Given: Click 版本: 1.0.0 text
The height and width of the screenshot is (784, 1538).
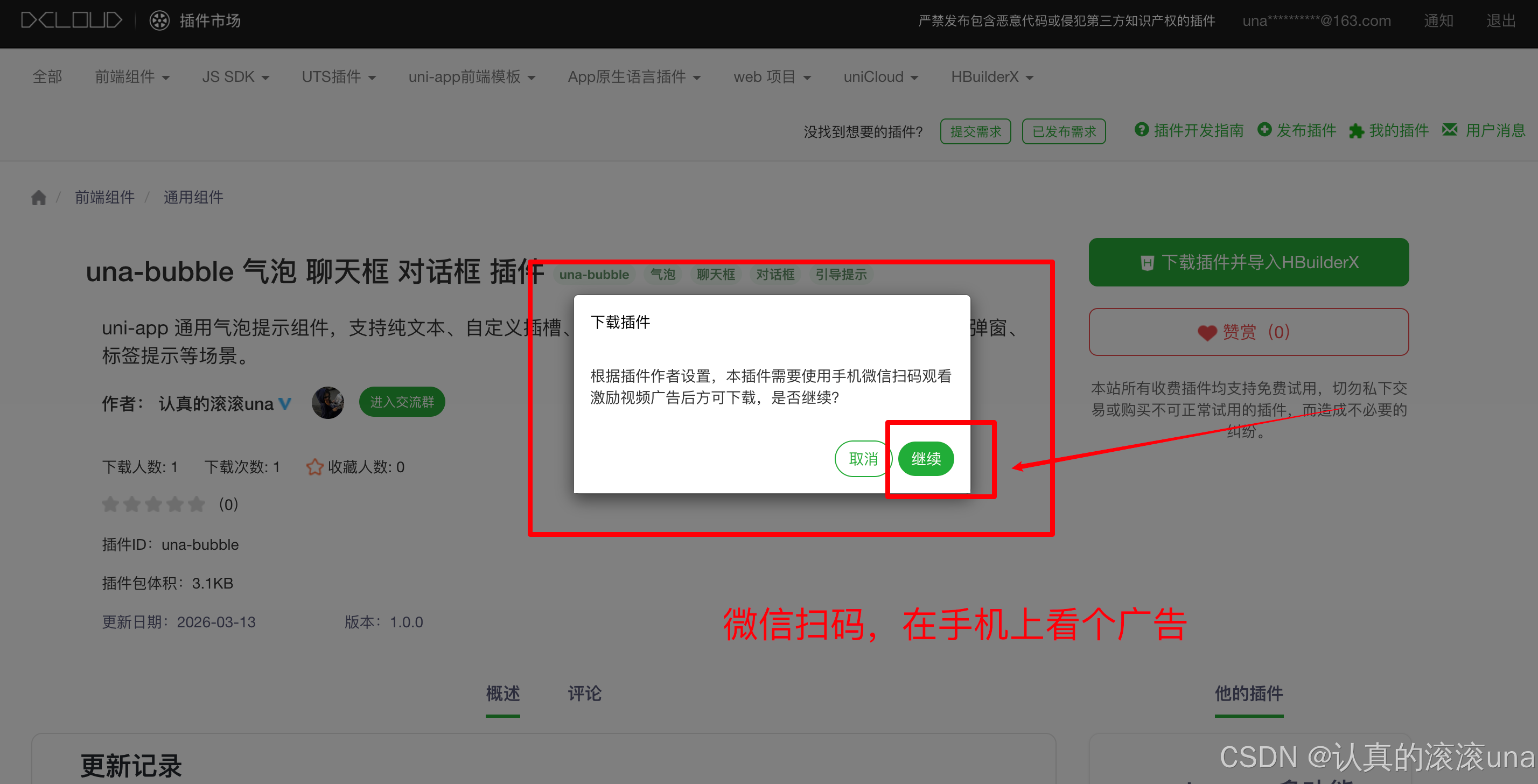Looking at the screenshot, I should (384, 622).
